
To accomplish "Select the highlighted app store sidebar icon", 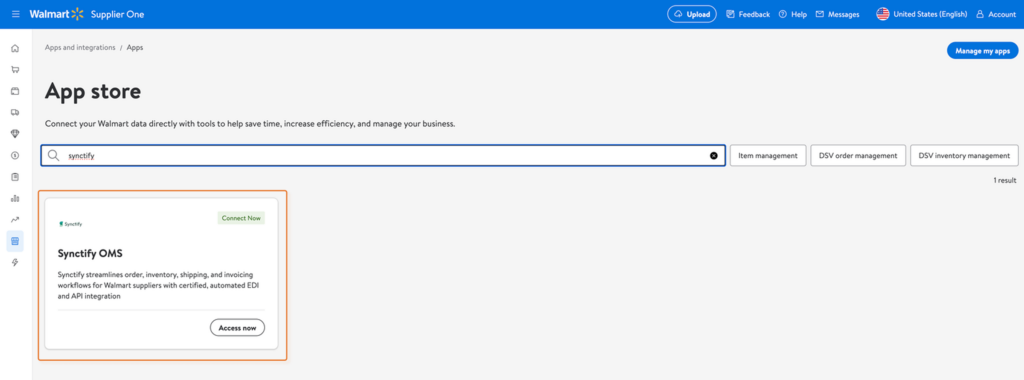I will click(x=15, y=241).
